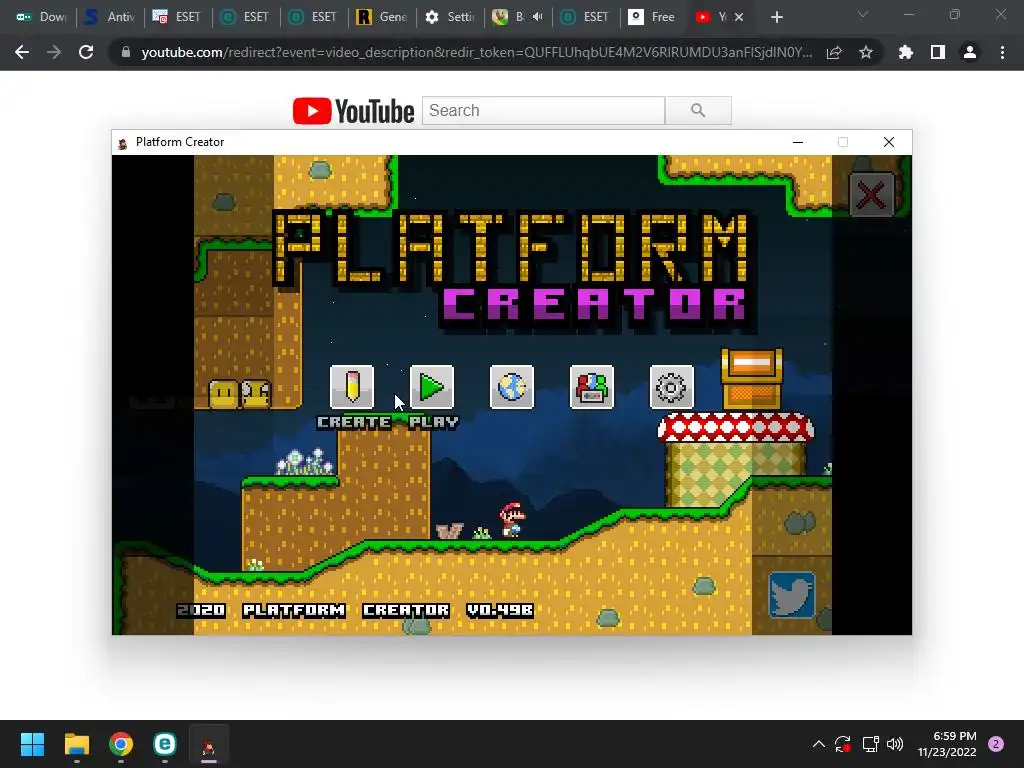This screenshot has height=768, width=1024.
Task: Switch to the first Downloads tab
Action: tap(40, 17)
